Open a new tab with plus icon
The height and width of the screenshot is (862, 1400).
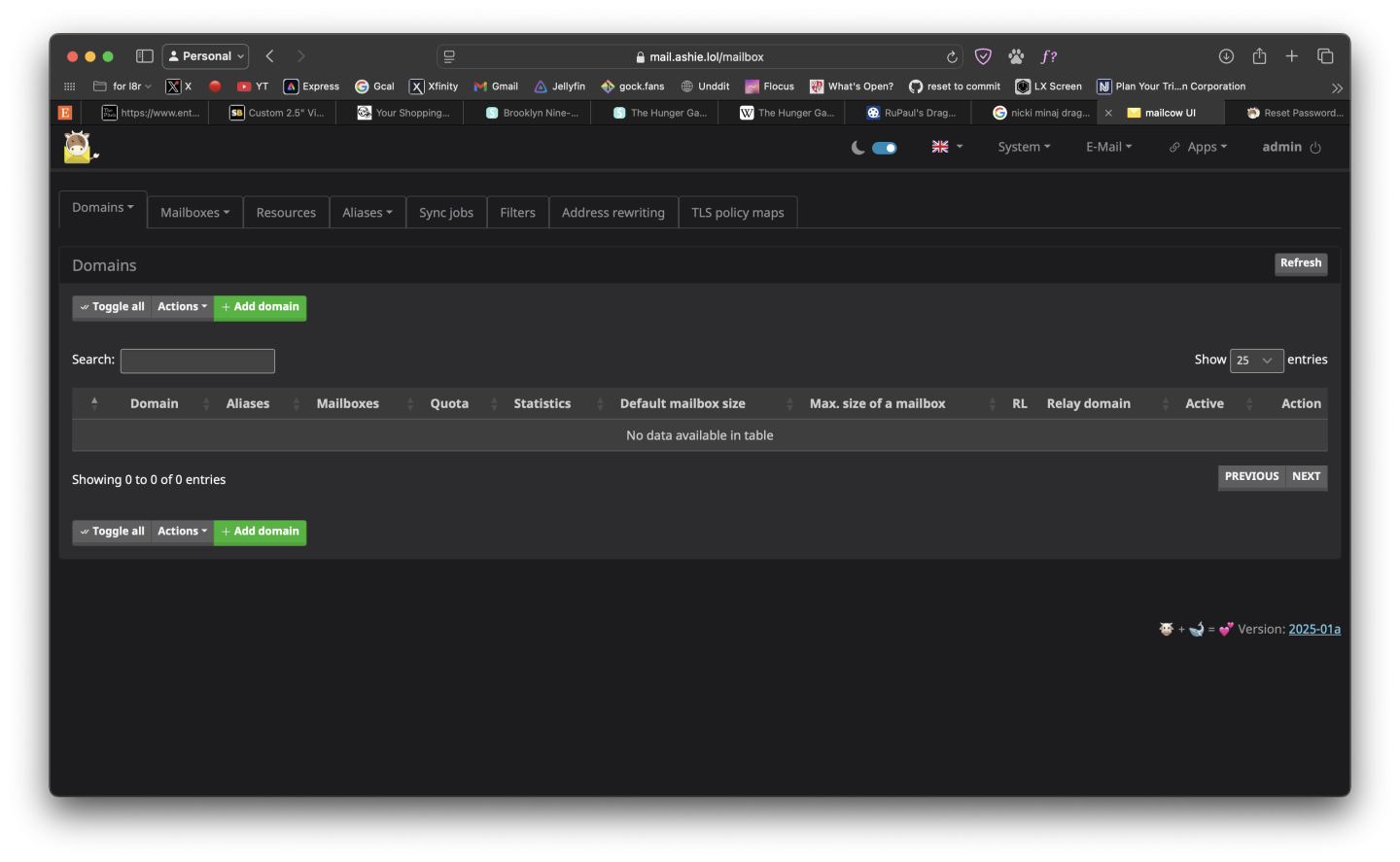pyautogui.click(x=1291, y=56)
